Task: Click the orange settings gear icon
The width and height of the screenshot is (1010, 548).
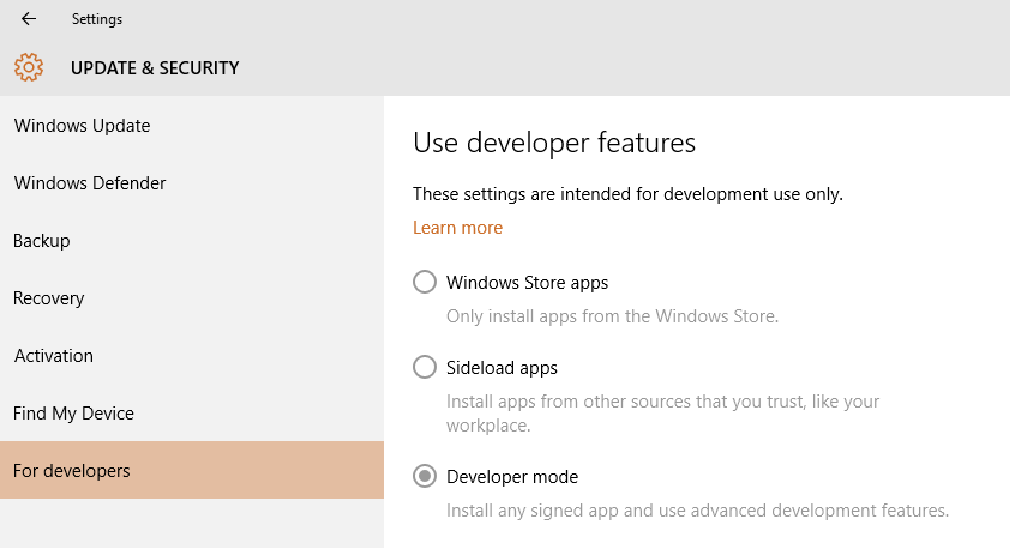Action: 28,68
